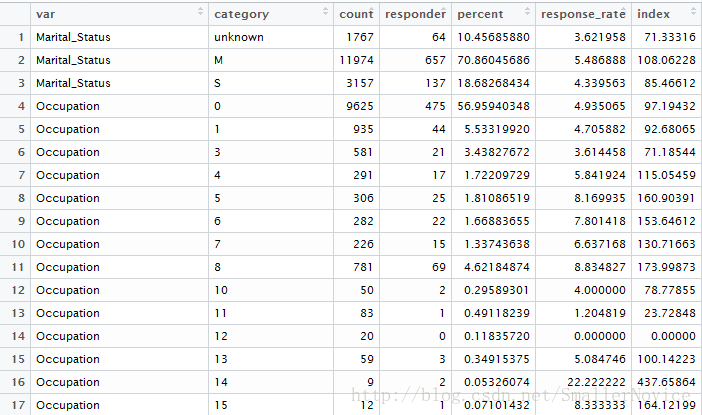Click count value 1767

tap(360, 37)
